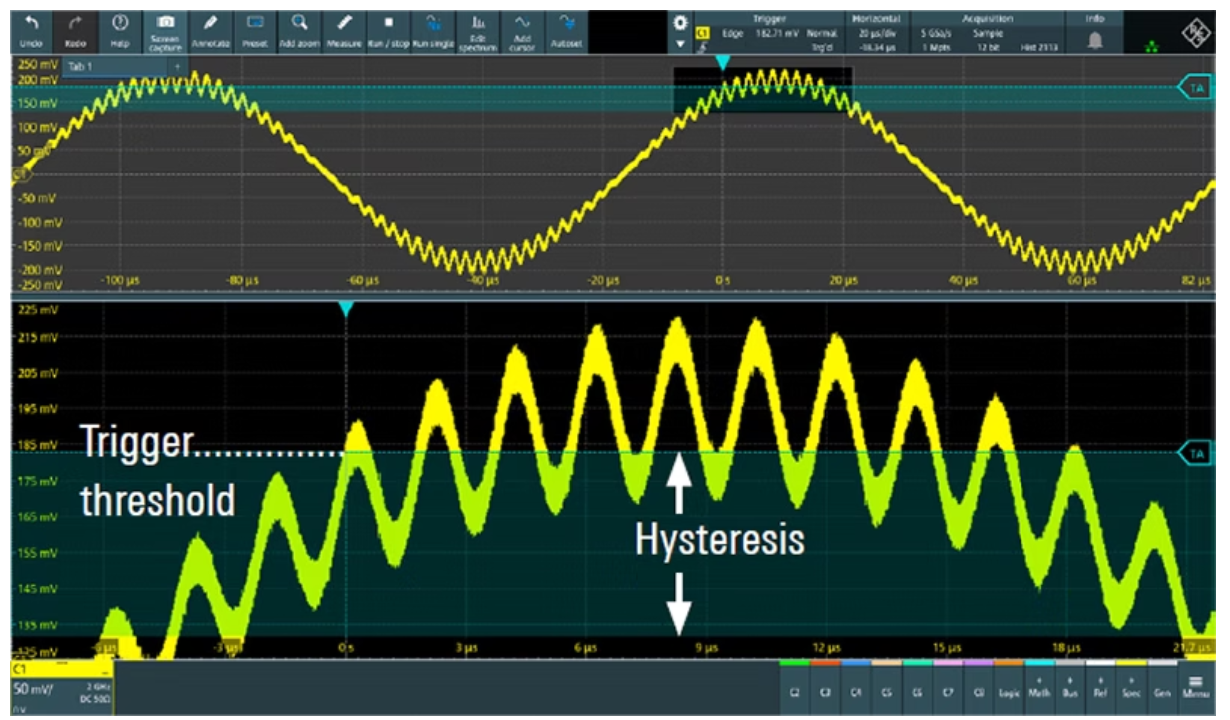Enable the Logic channel button
The image size is (1230, 720).
coord(1009,690)
